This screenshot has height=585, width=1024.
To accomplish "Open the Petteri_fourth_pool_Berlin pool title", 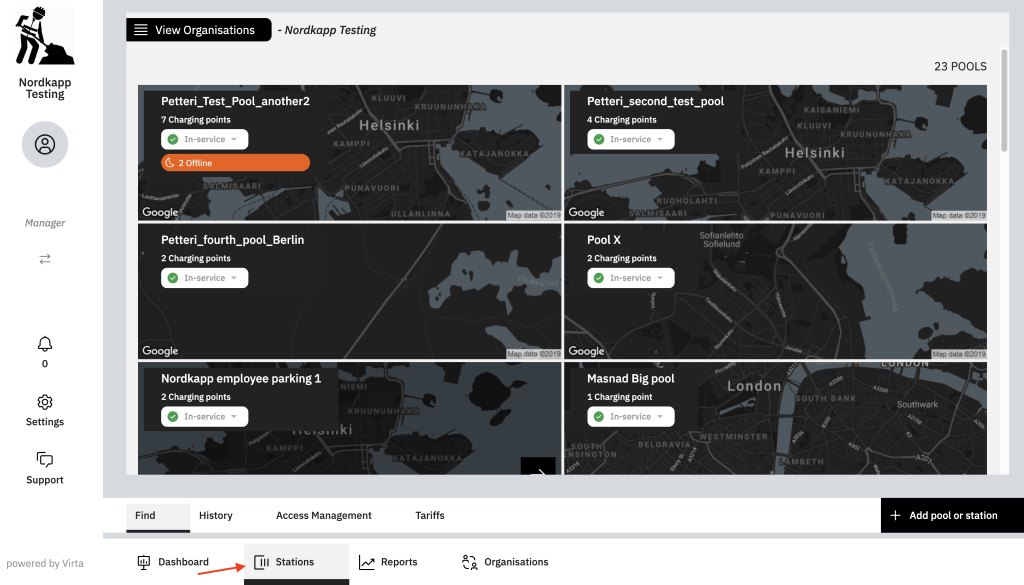I will [232, 240].
